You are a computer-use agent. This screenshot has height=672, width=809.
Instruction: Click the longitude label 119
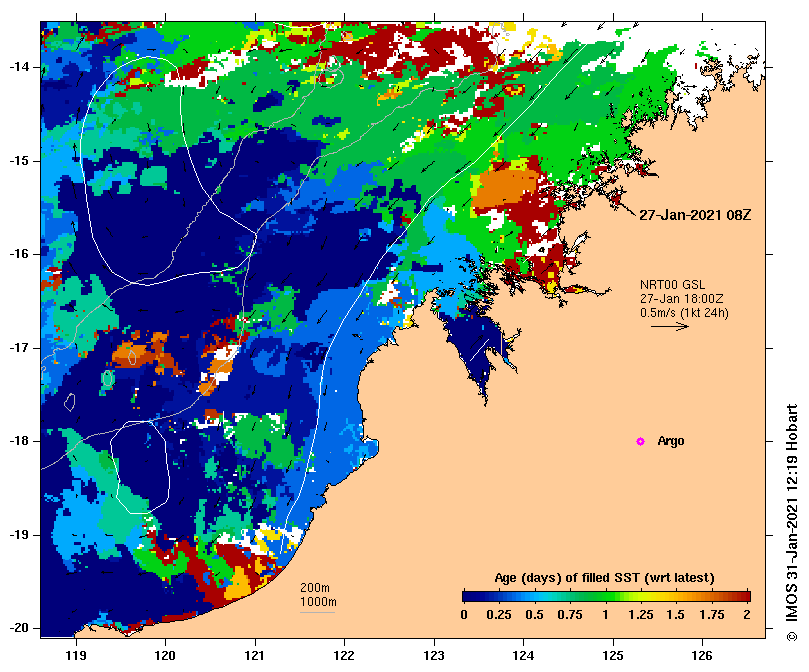coord(76,656)
